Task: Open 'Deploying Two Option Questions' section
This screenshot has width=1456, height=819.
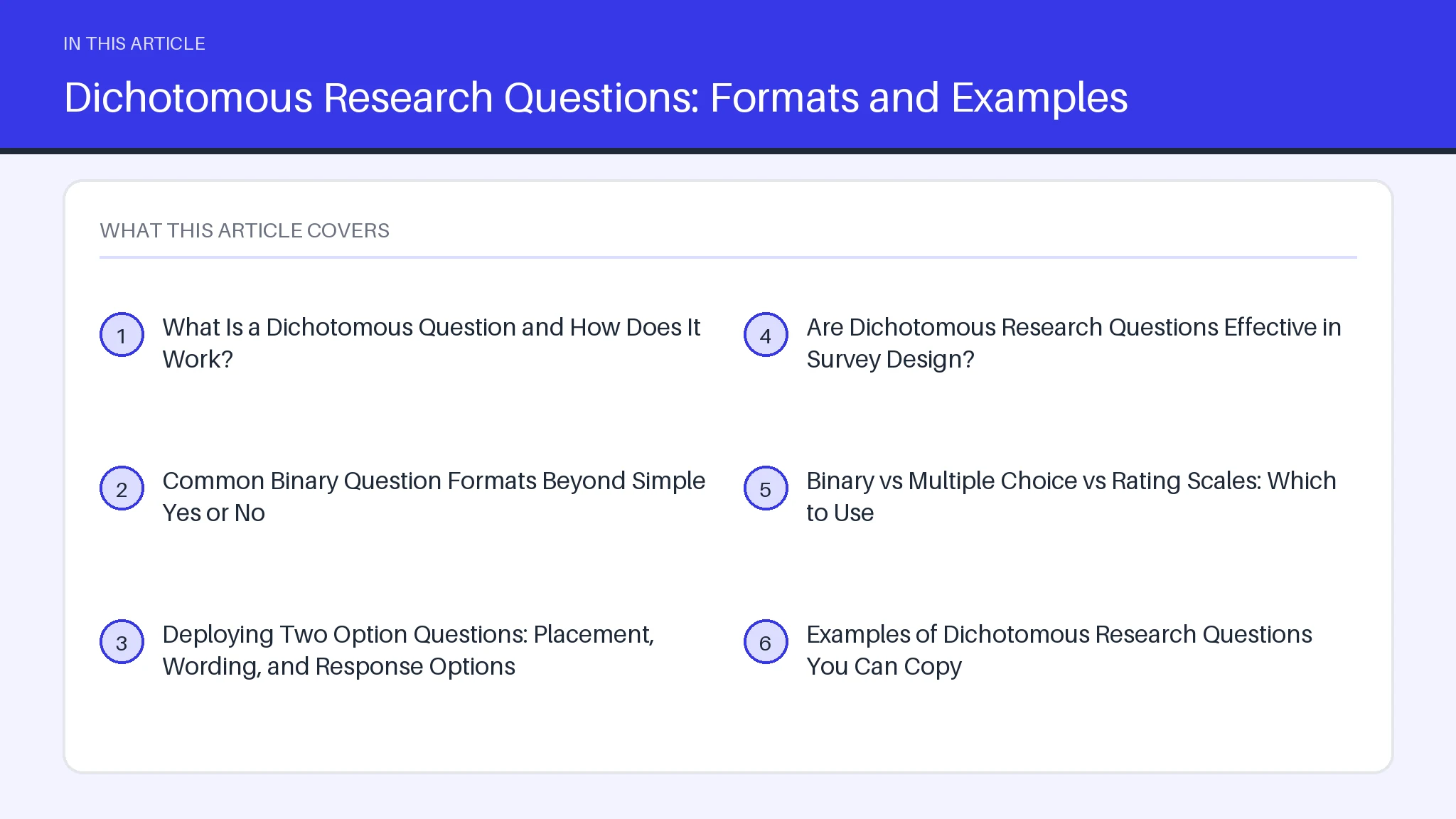Action: (408, 651)
